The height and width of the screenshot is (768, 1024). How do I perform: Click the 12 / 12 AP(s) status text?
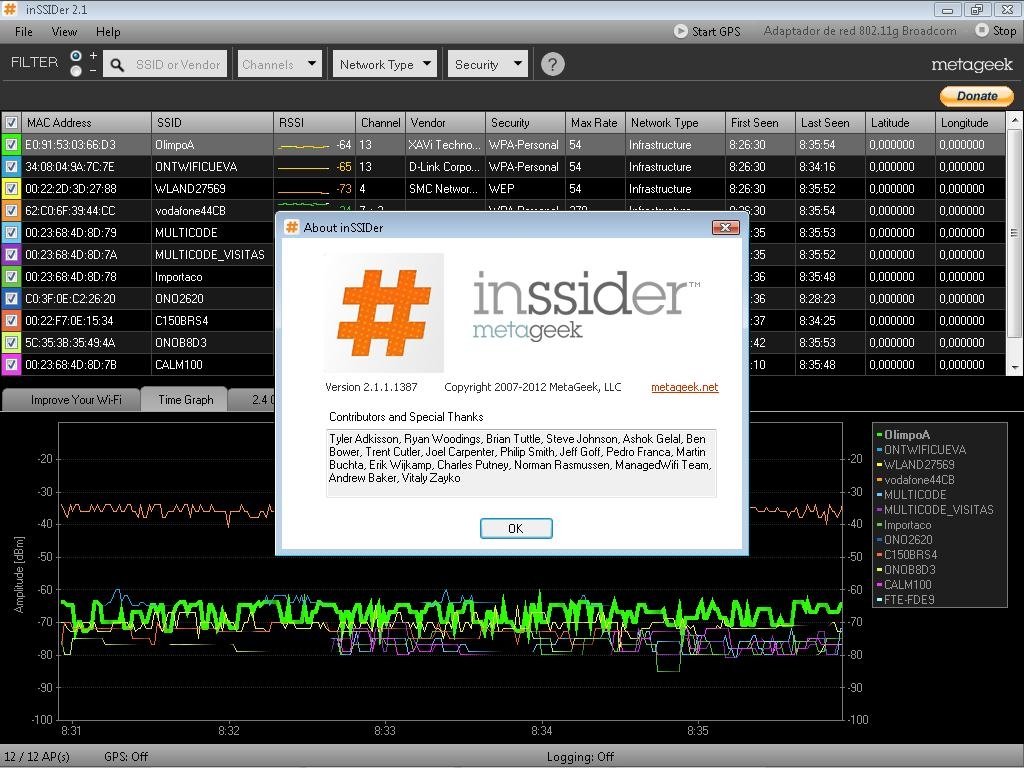tap(37, 757)
